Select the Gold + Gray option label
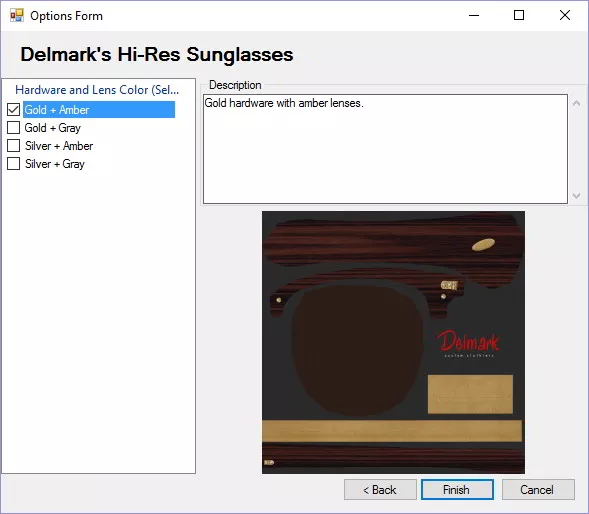 53,128
